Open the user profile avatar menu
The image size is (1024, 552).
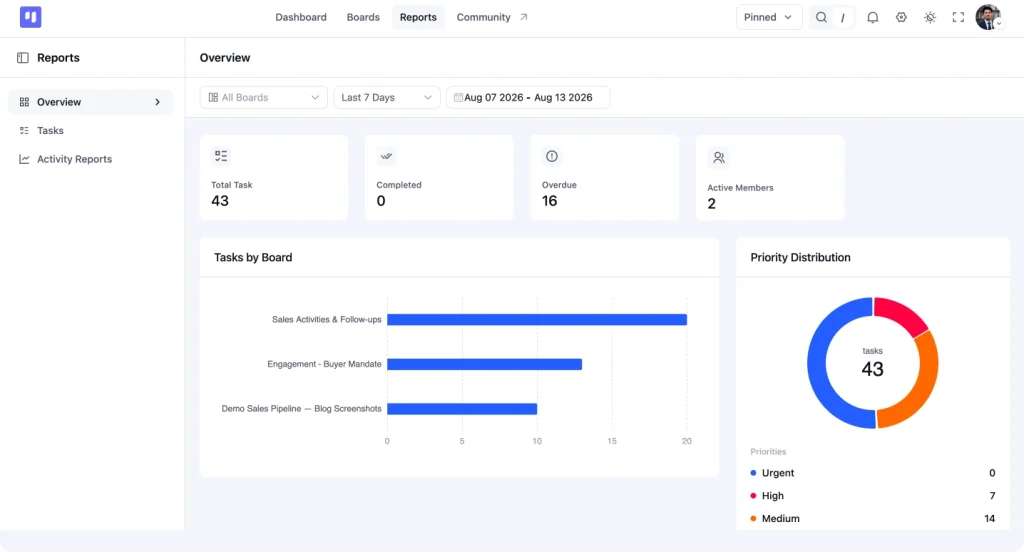point(988,17)
